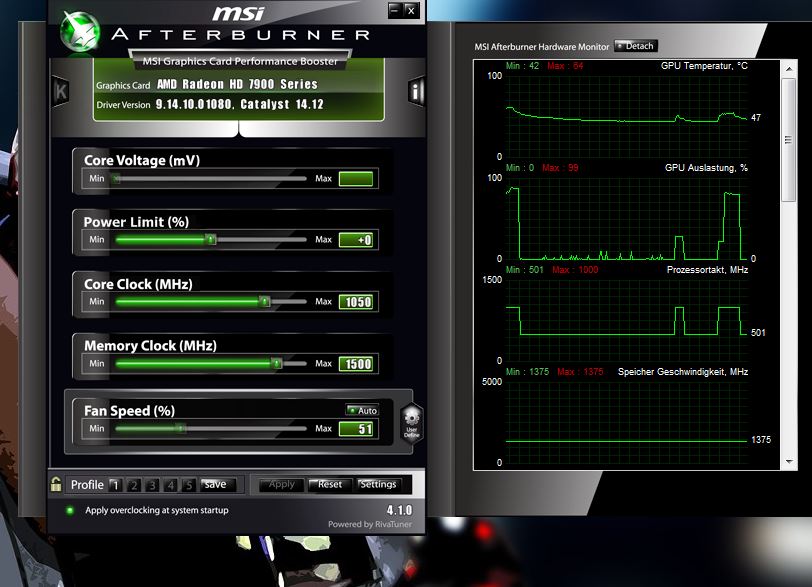The height and width of the screenshot is (587, 812).
Task: Select profile slot 5
Action: click(x=188, y=485)
